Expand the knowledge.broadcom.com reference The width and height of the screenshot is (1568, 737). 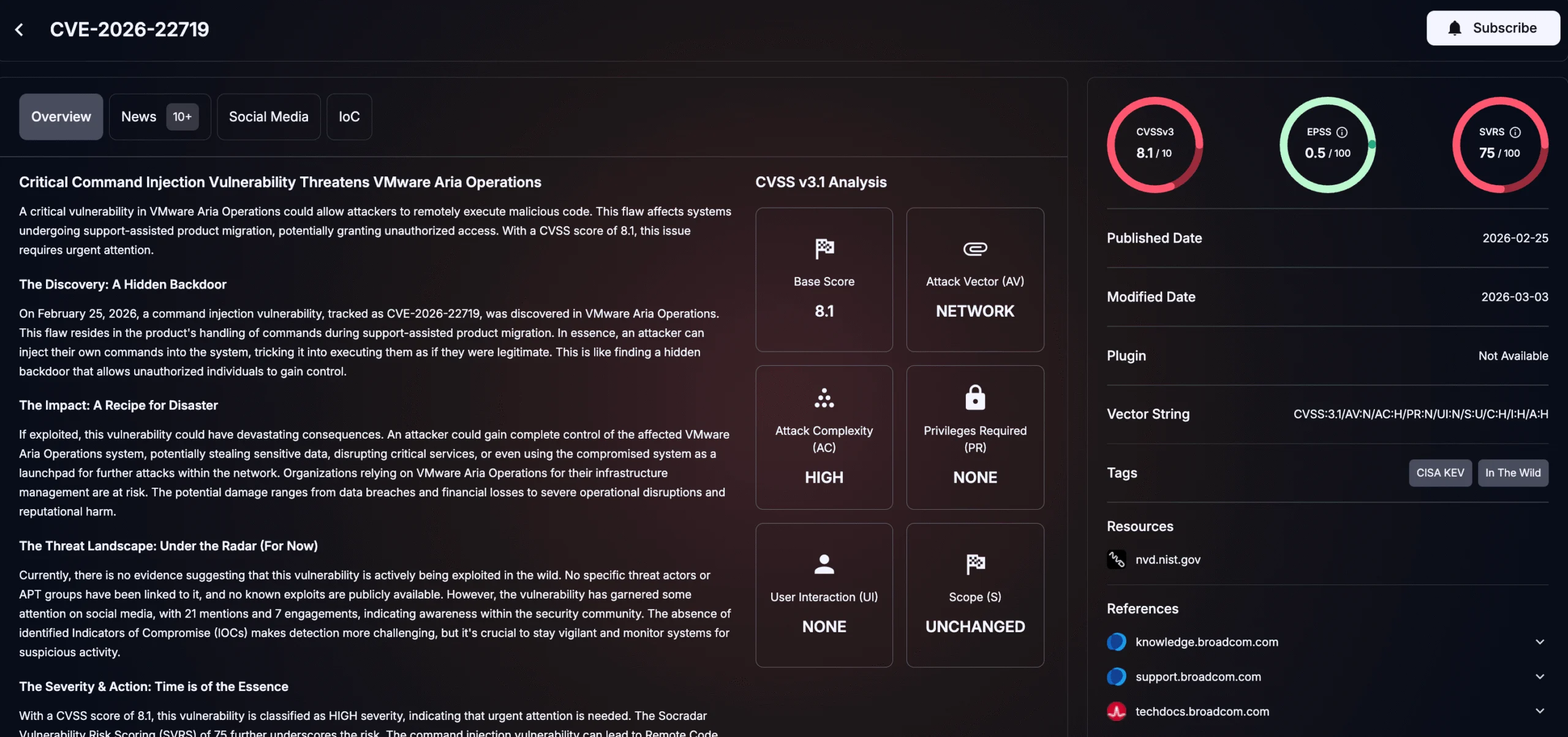pos(1540,642)
